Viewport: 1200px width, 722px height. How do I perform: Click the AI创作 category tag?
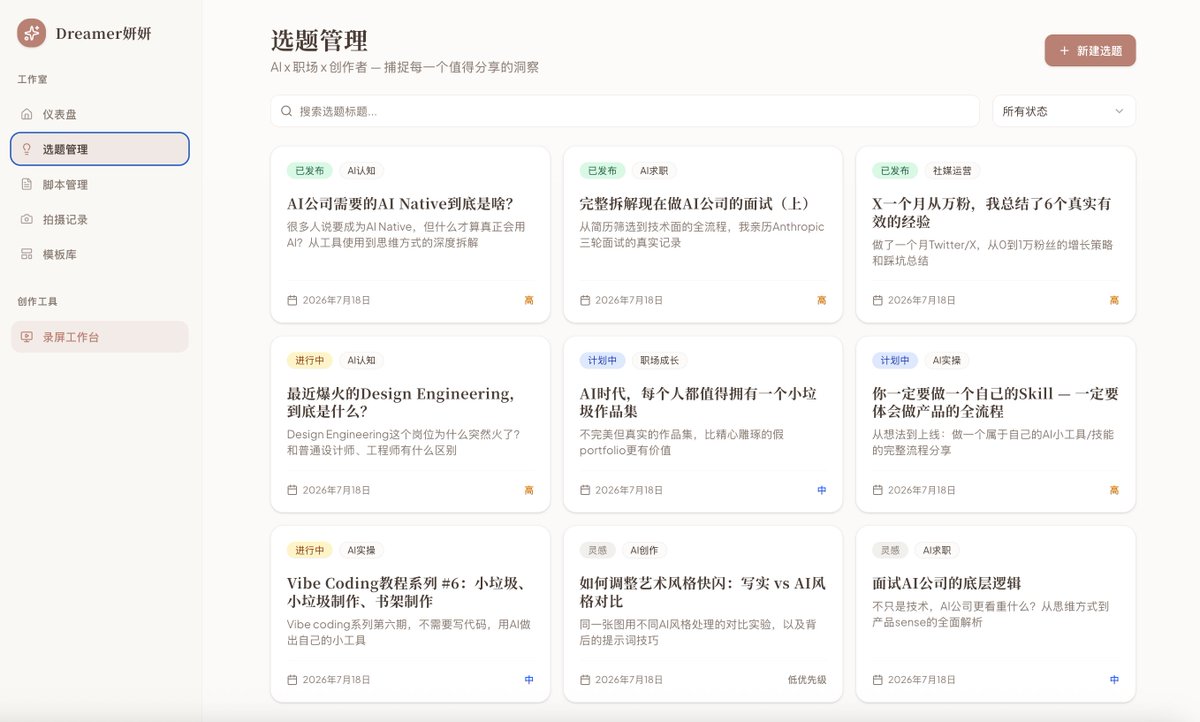(x=645, y=550)
